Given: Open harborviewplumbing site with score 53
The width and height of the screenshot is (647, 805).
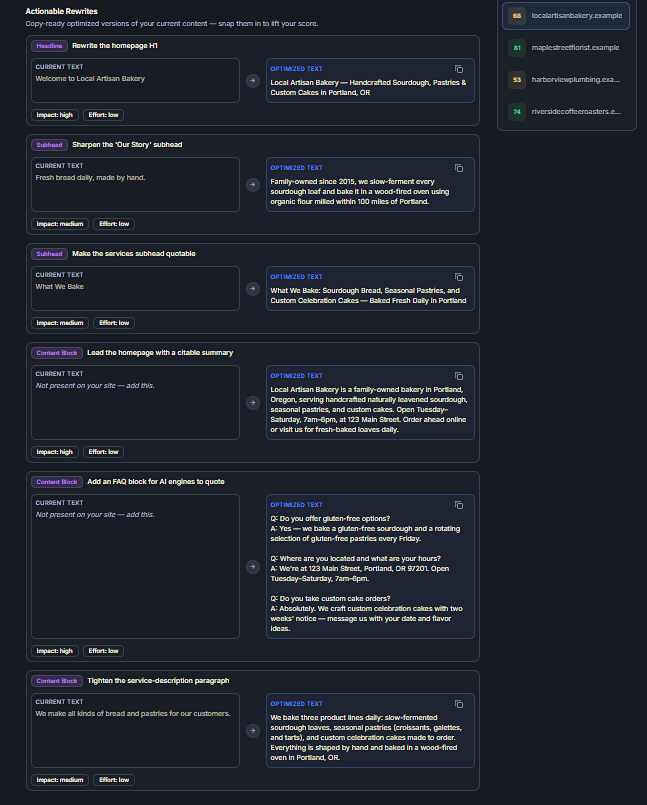Looking at the screenshot, I should (566, 80).
